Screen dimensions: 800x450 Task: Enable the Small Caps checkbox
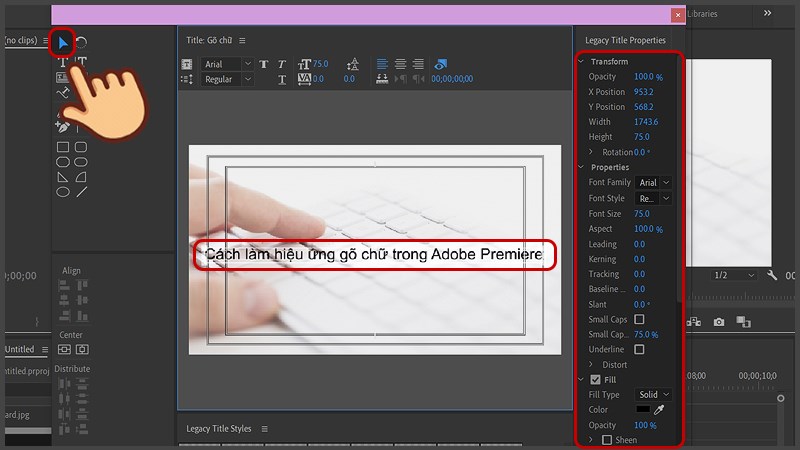coord(639,319)
